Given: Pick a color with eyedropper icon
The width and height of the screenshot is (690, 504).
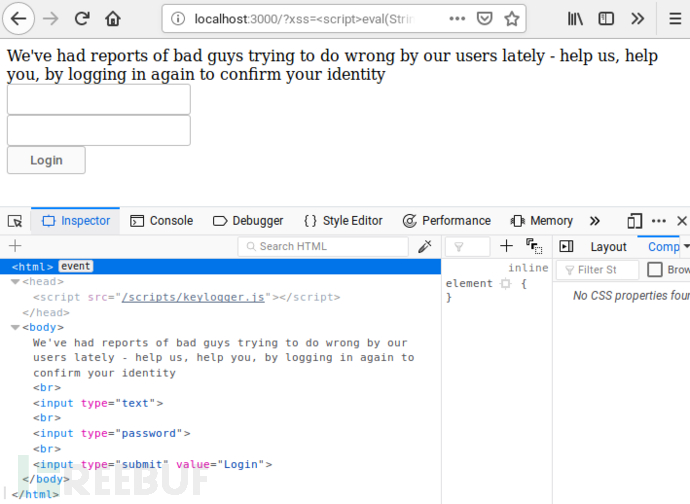Looking at the screenshot, I should (425, 246).
